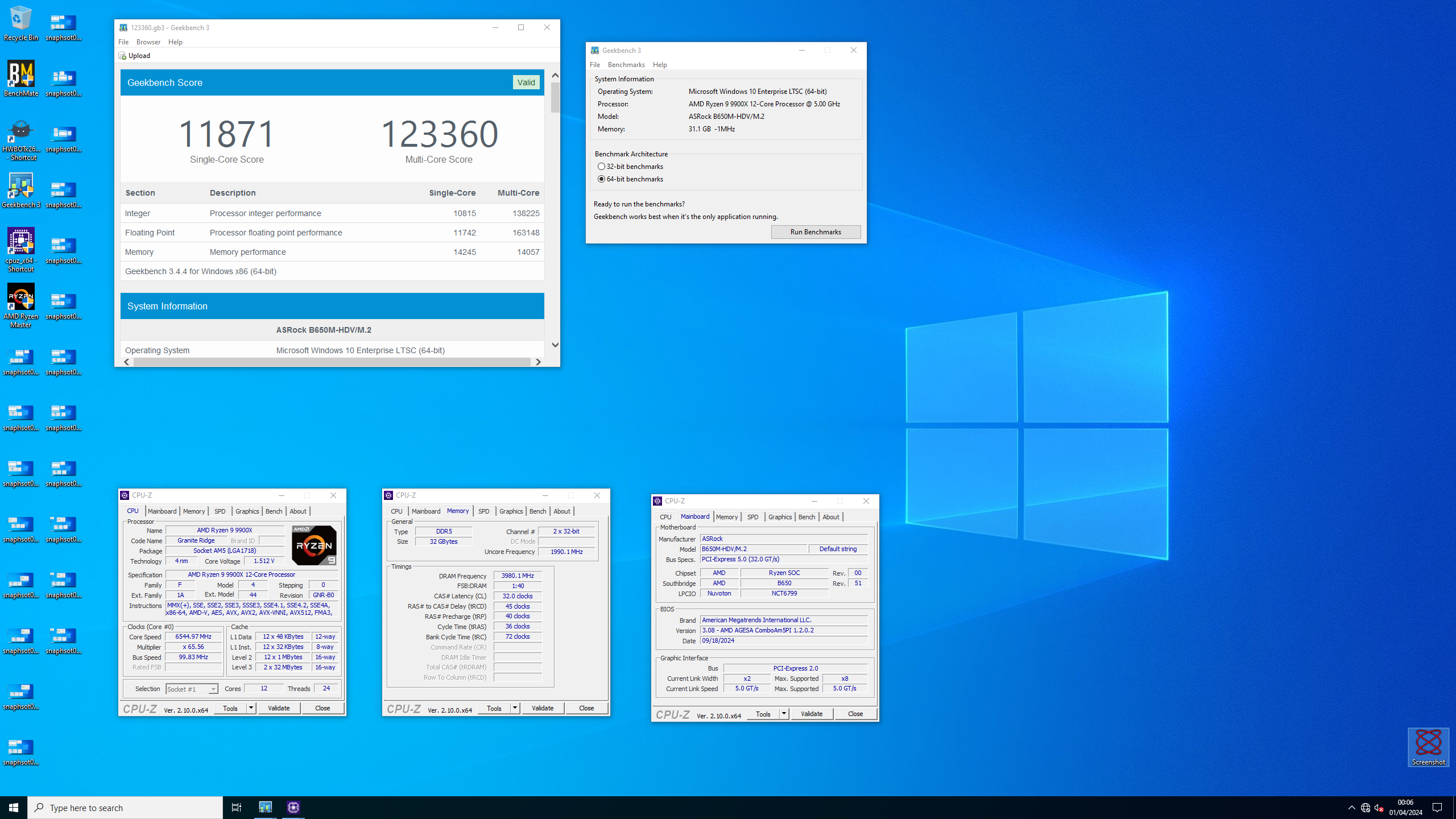The height and width of the screenshot is (819, 1456).
Task: Expand Tools arrow in CPU-Z Memory window
Action: pos(515,708)
